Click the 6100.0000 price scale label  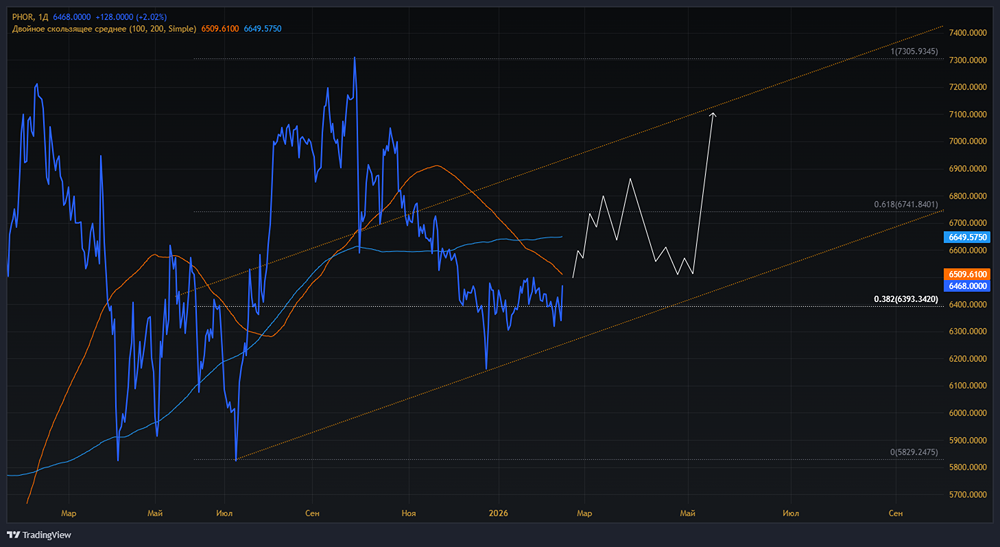pos(967,386)
